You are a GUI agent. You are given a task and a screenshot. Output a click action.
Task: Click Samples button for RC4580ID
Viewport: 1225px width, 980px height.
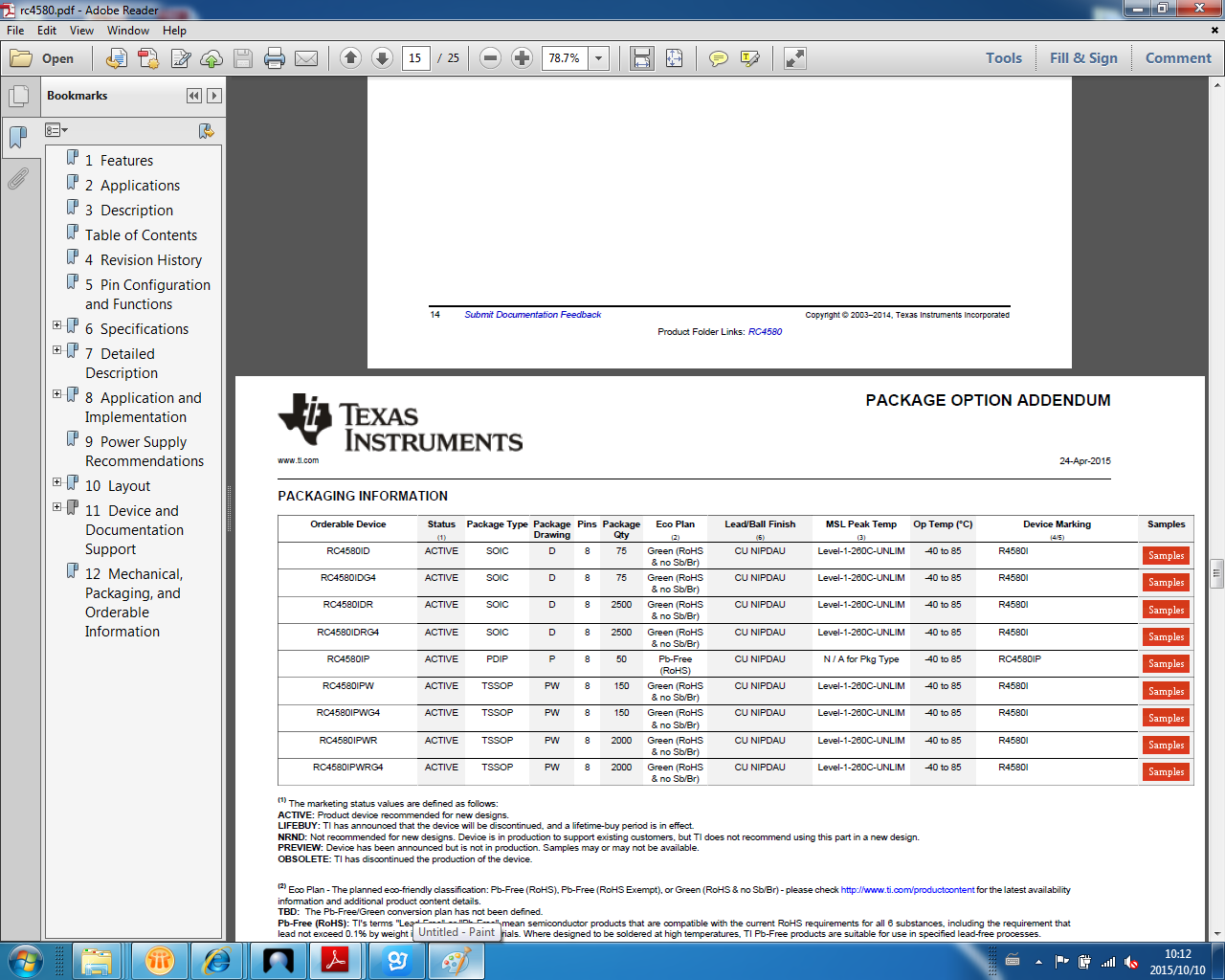click(x=1167, y=555)
